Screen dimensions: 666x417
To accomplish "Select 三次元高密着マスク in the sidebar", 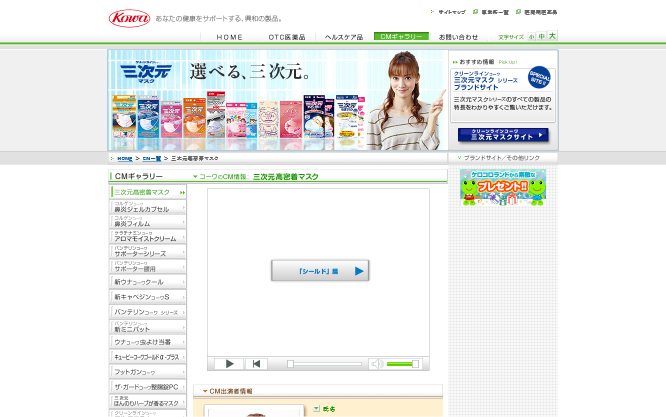I will pyautogui.click(x=148, y=192).
